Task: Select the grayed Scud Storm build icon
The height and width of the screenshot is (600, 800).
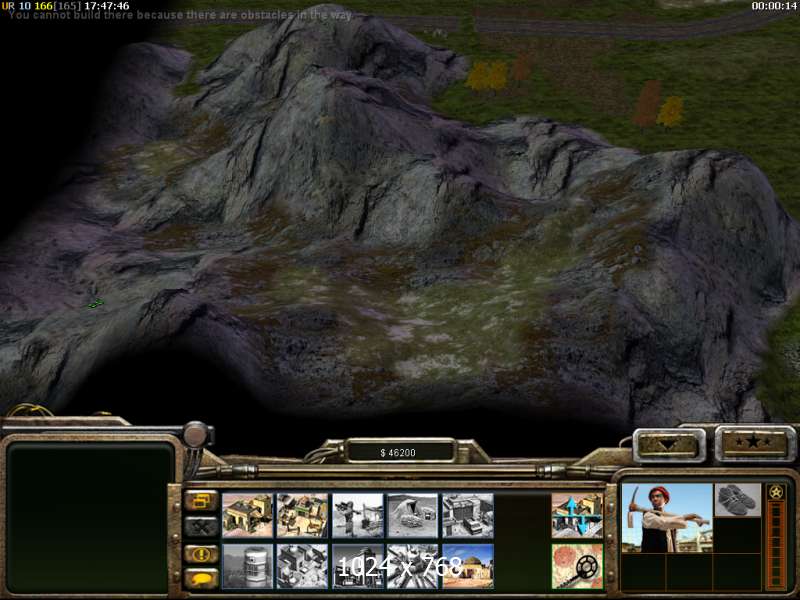Action: point(413,566)
